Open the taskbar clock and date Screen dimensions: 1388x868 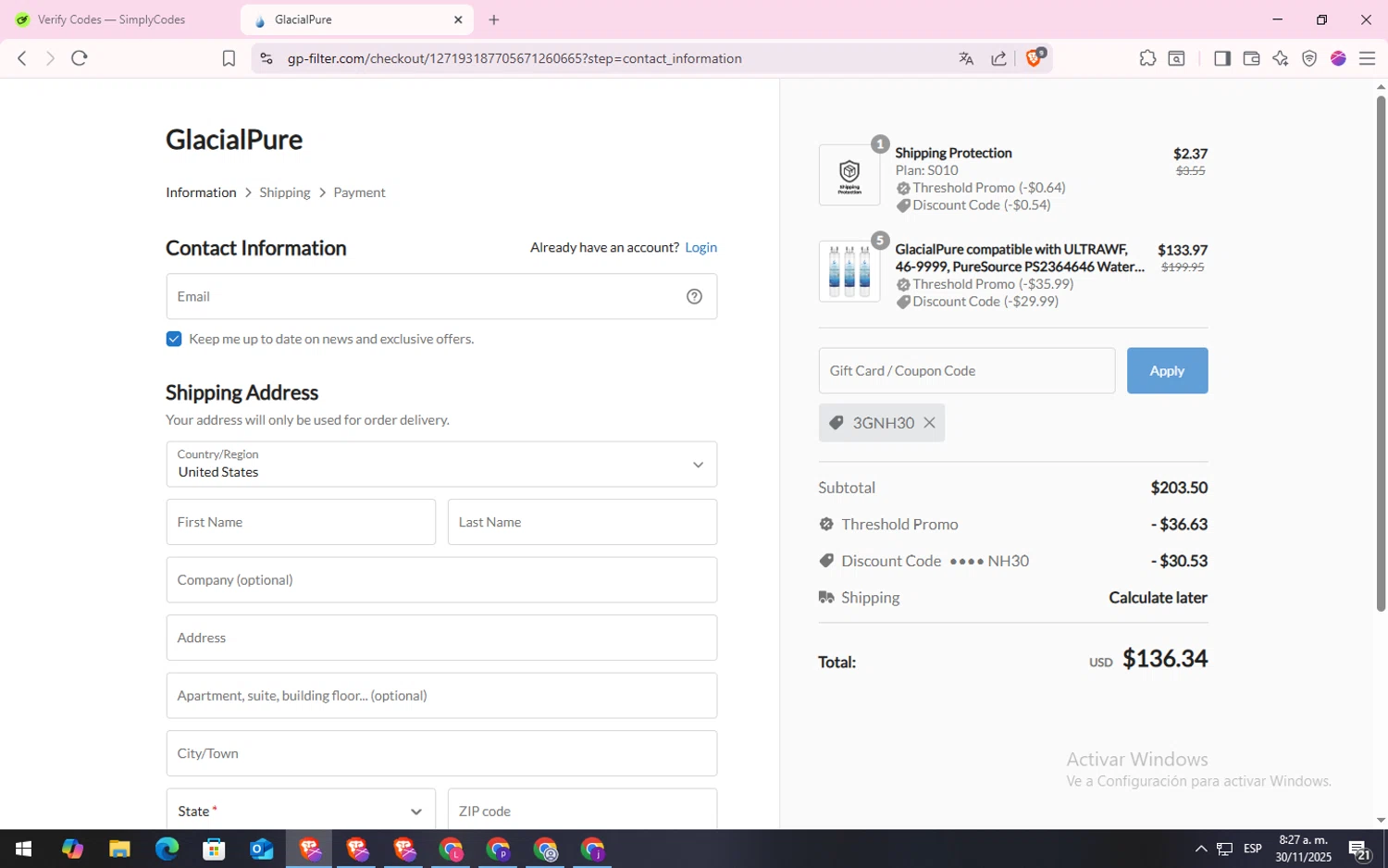[x=1303, y=849]
